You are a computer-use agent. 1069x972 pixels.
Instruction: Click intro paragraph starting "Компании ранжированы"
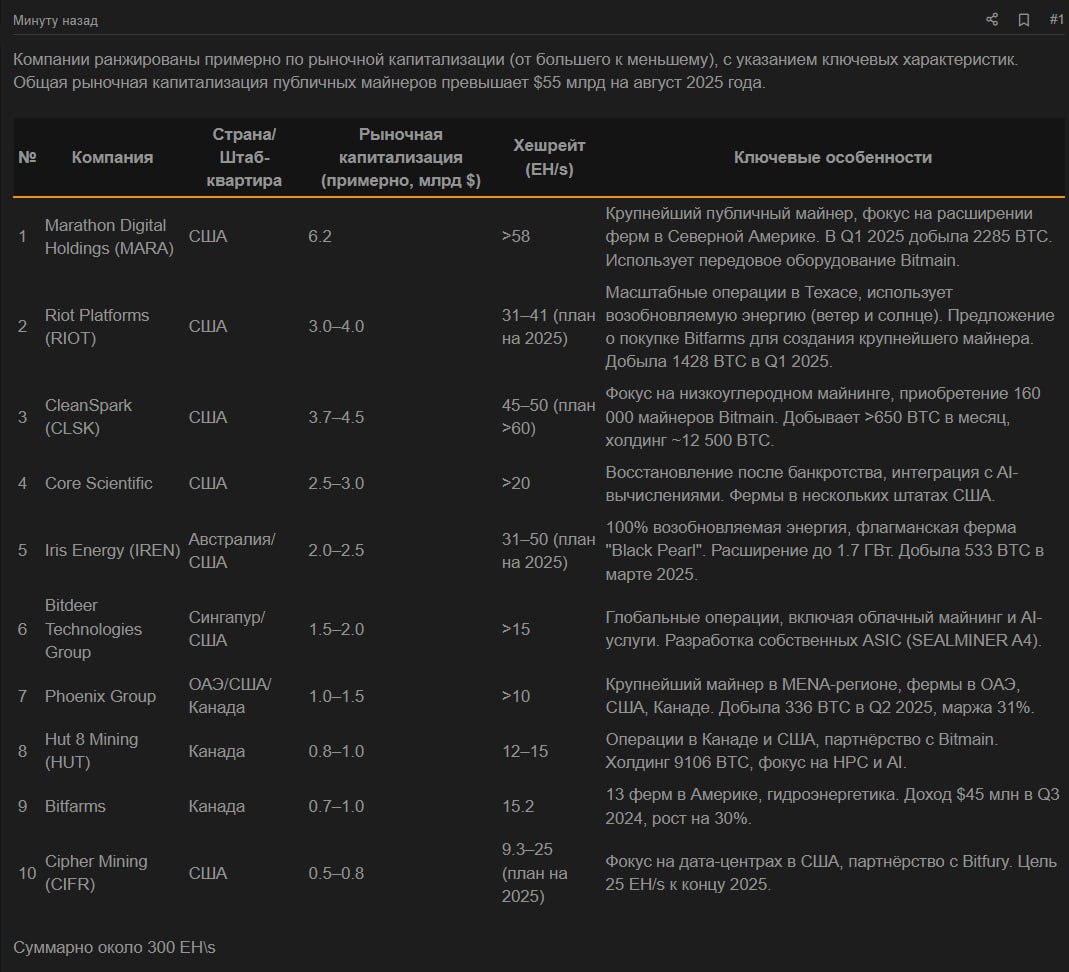pyautogui.click(x=515, y=71)
